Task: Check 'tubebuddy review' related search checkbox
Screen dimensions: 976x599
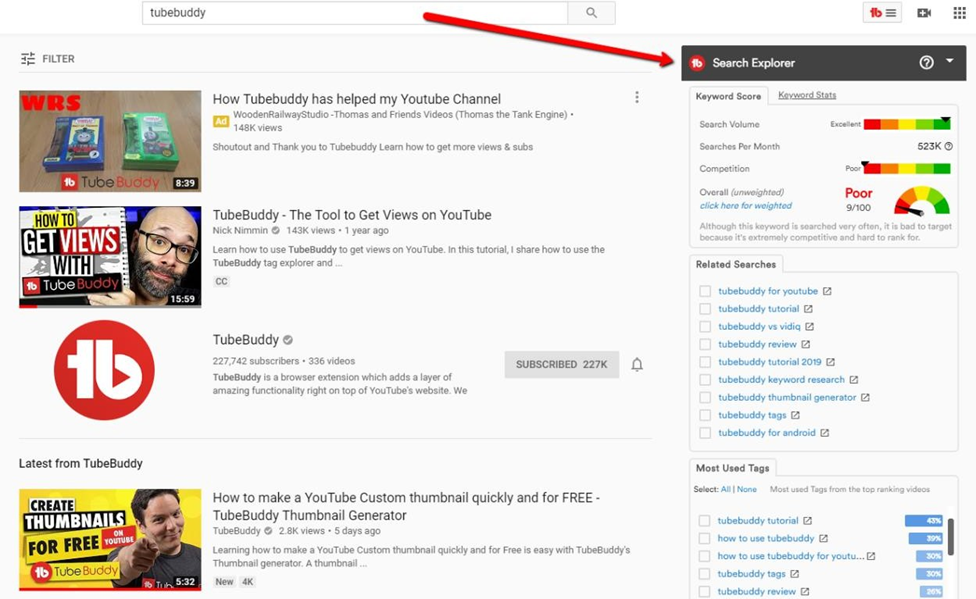Action: point(705,344)
